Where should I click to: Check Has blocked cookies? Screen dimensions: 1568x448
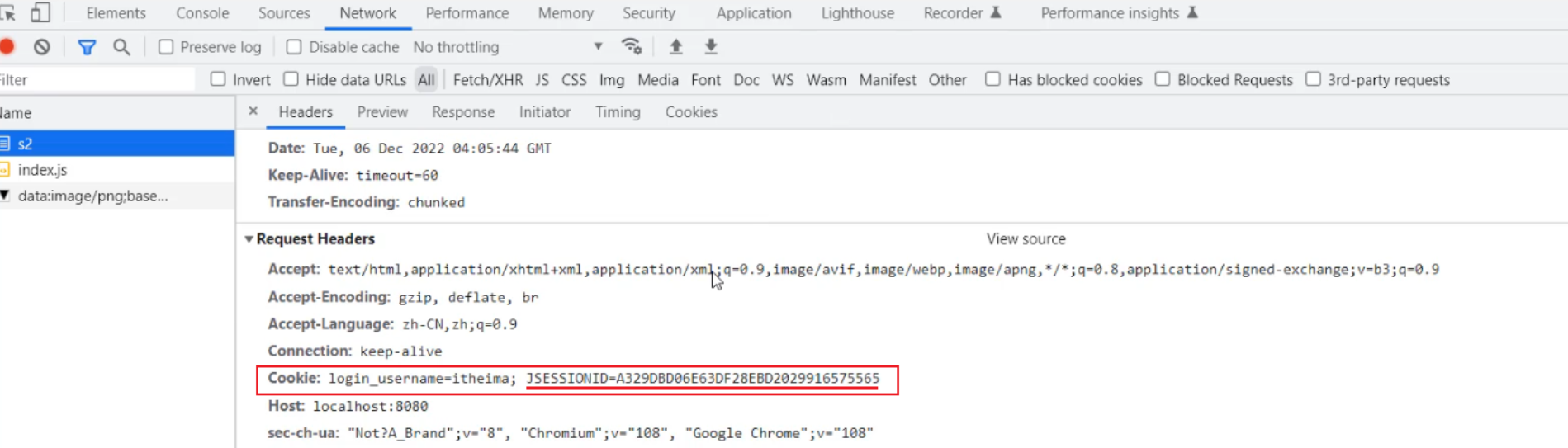992,79
